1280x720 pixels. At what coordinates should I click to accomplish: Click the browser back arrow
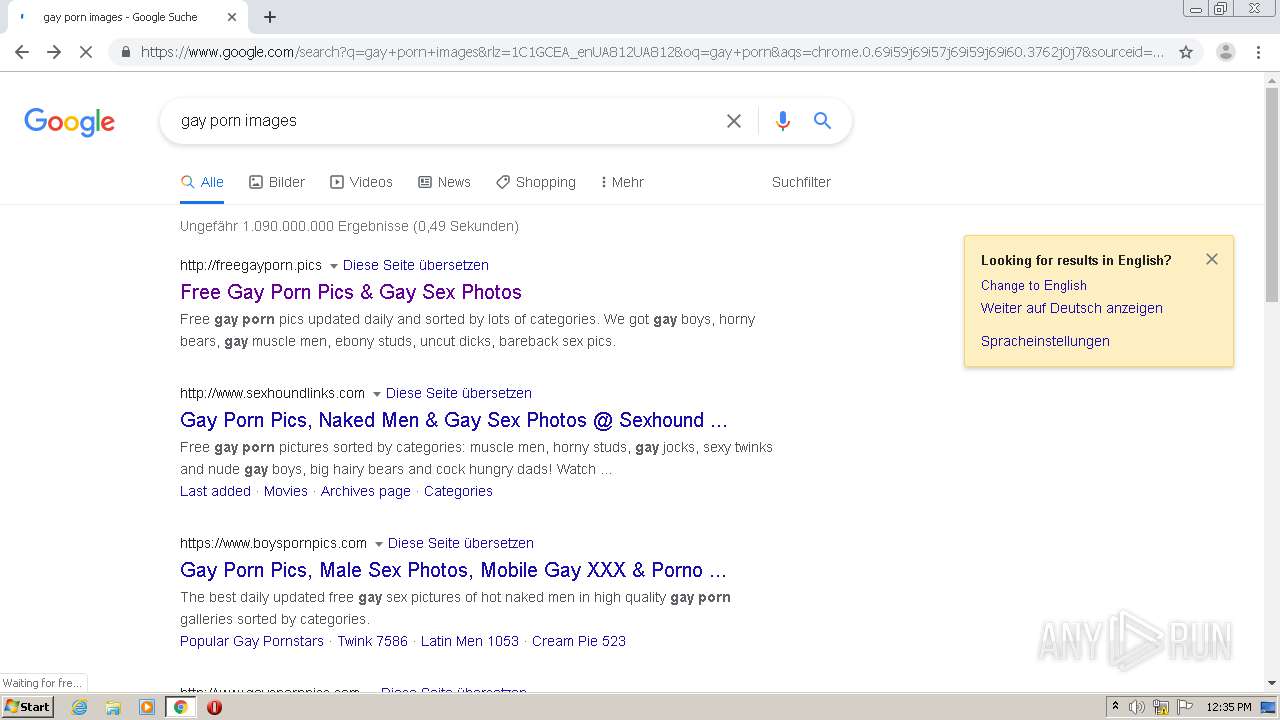[22, 52]
